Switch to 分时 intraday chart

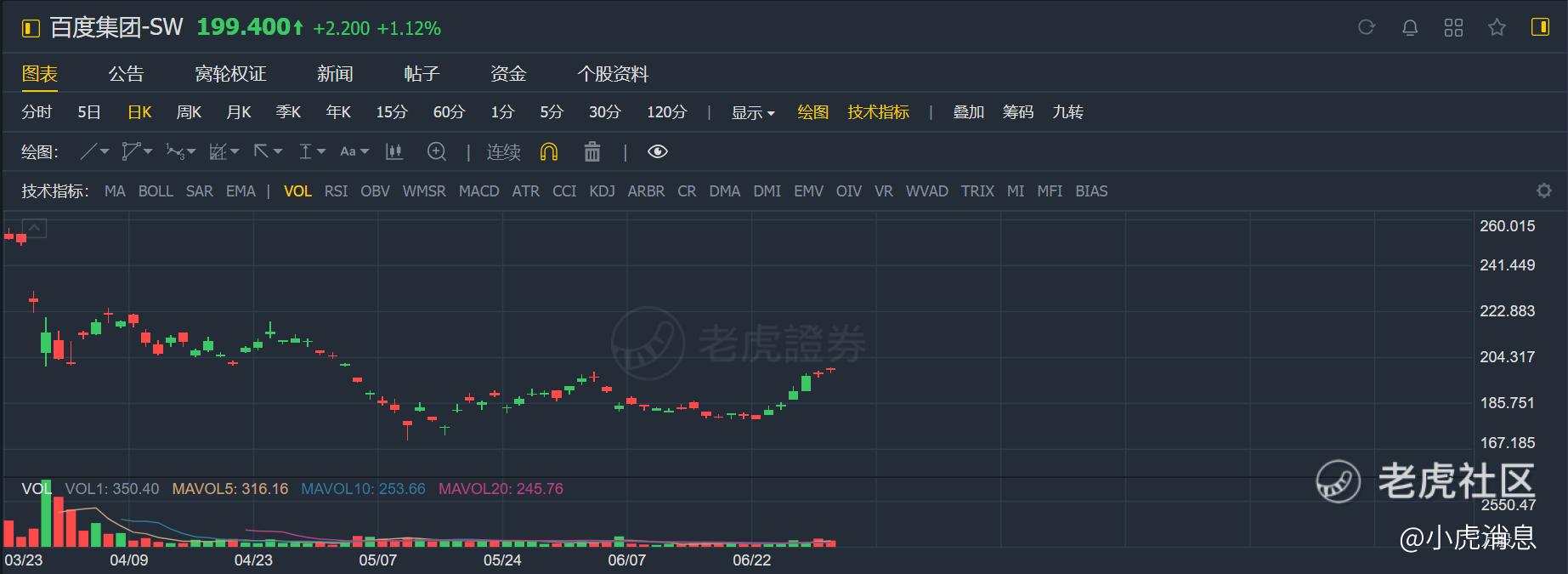pos(37,112)
